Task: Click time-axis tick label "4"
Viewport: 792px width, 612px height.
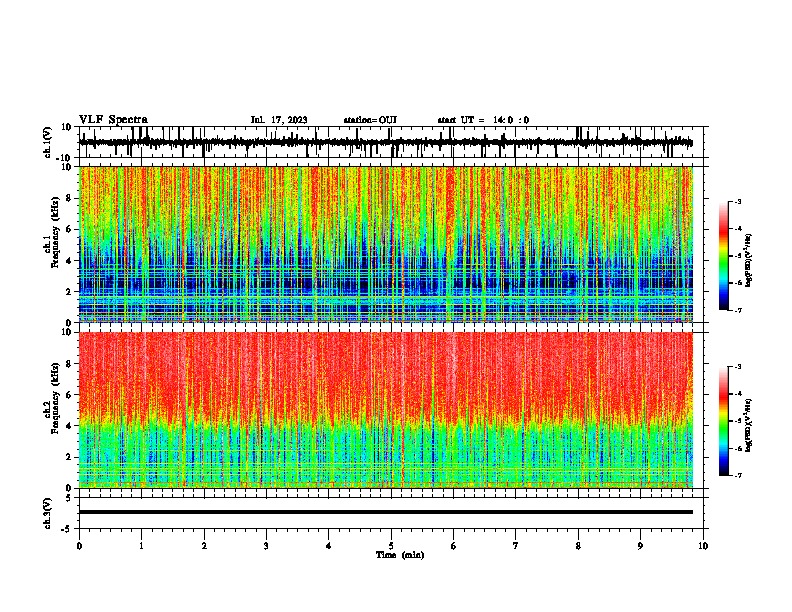Action: click(x=328, y=546)
